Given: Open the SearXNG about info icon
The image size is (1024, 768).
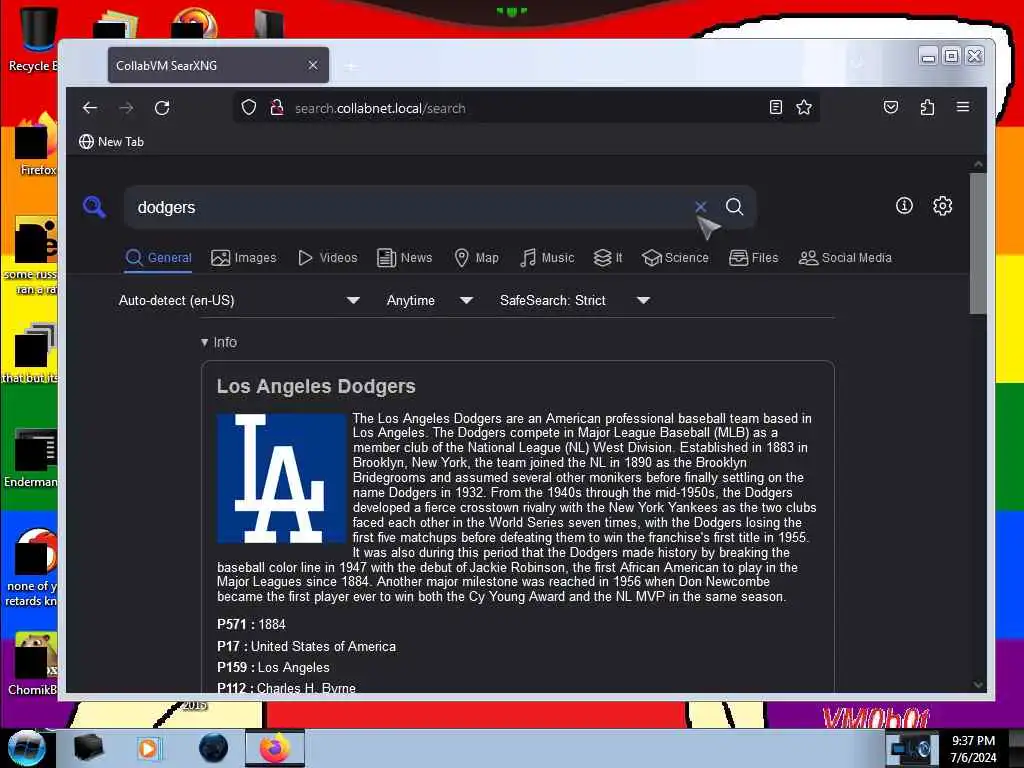Looking at the screenshot, I should pos(904,206).
